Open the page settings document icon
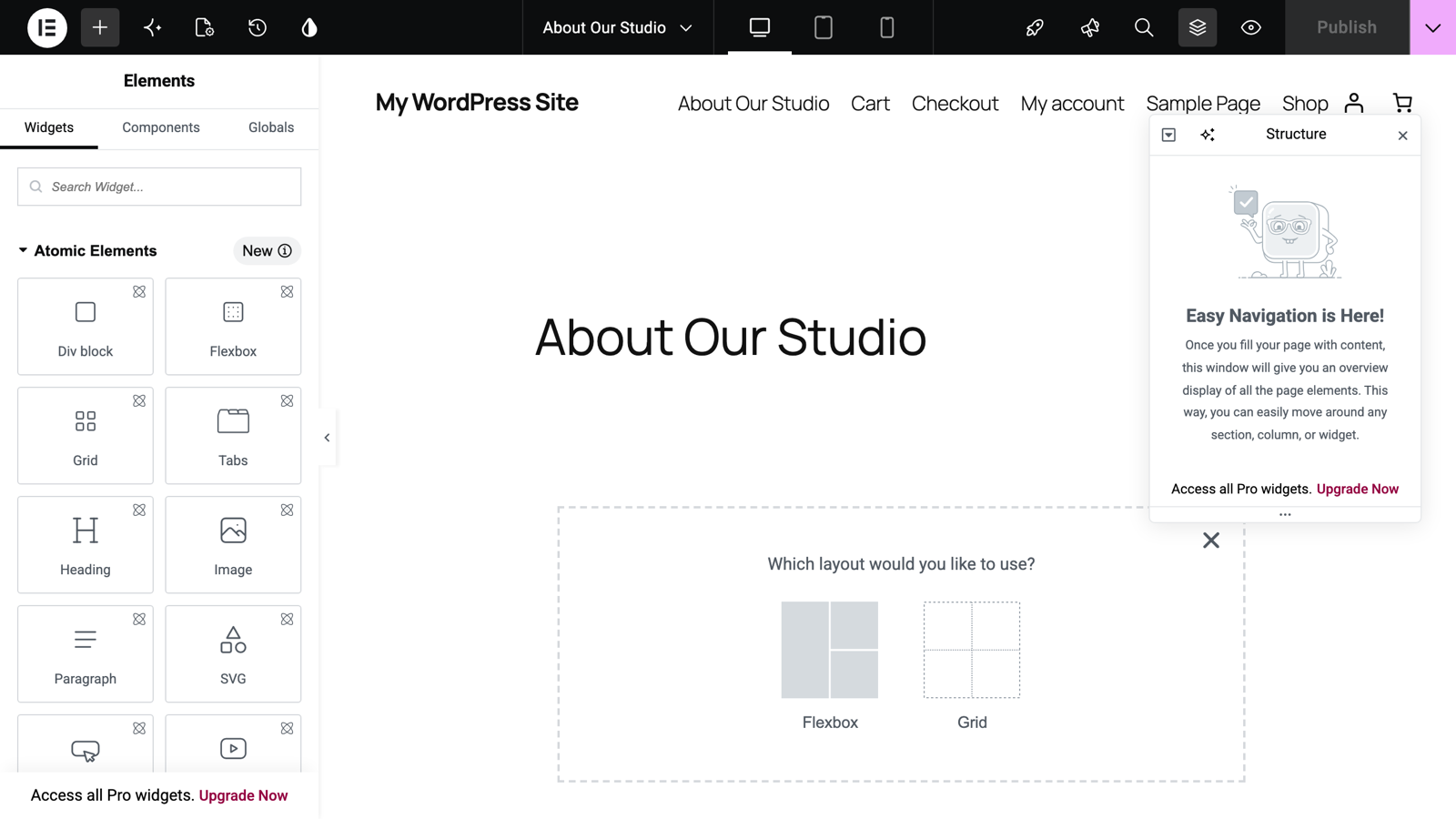 point(205,27)
